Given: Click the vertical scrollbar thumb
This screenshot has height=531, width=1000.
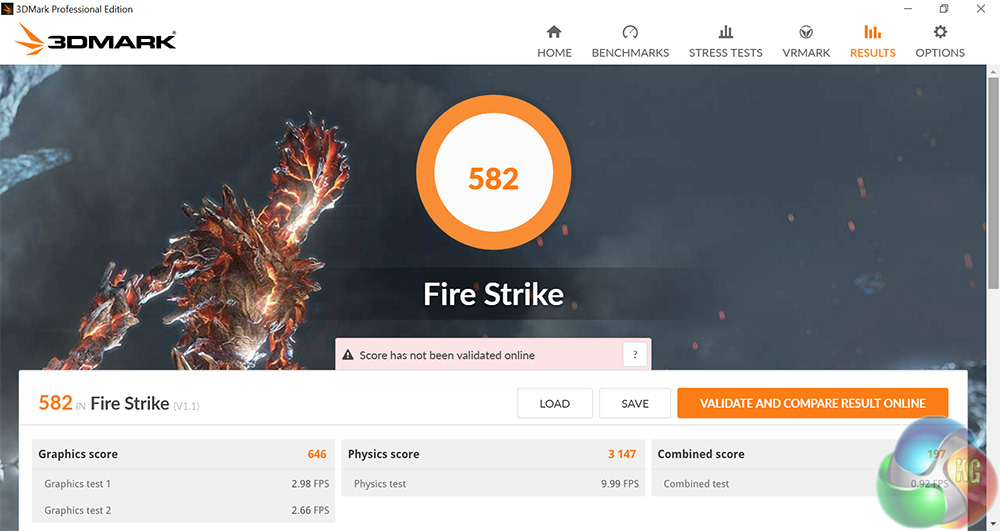Looking at the screenshot, I should click(x=994, y=185).
